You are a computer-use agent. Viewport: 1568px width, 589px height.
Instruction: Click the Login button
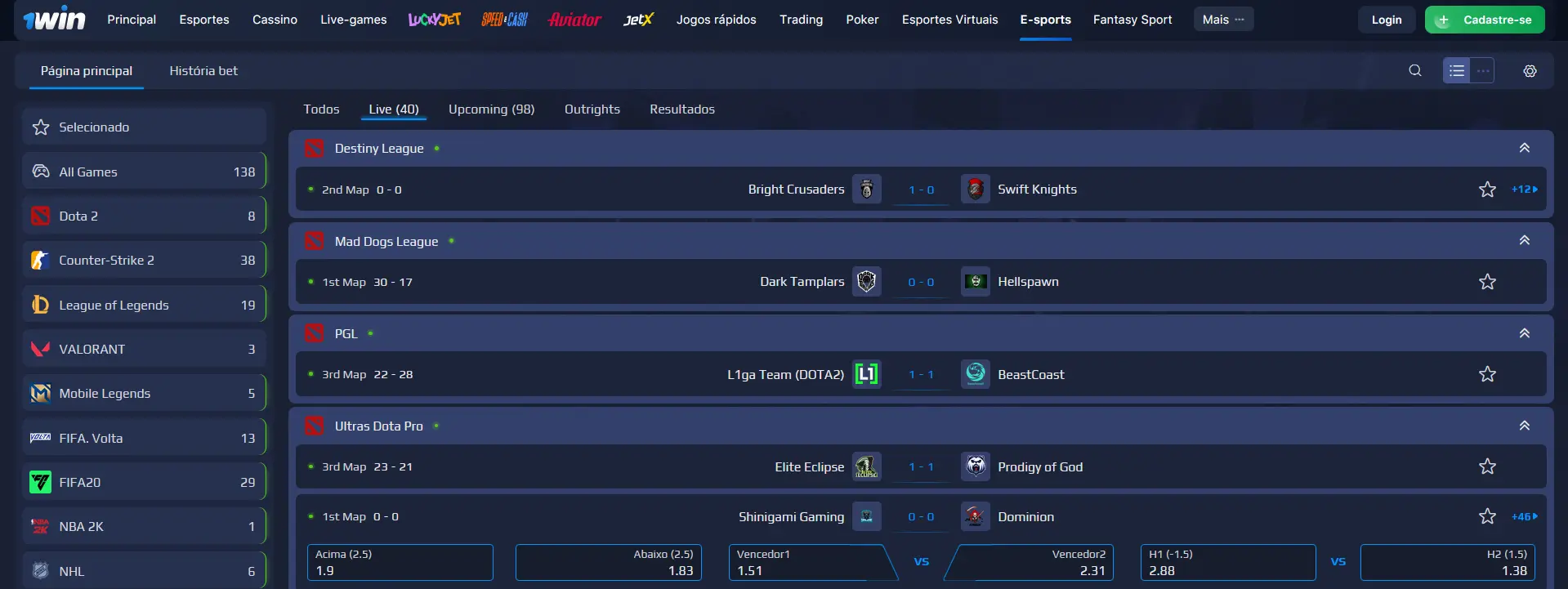click(1386, 20)
